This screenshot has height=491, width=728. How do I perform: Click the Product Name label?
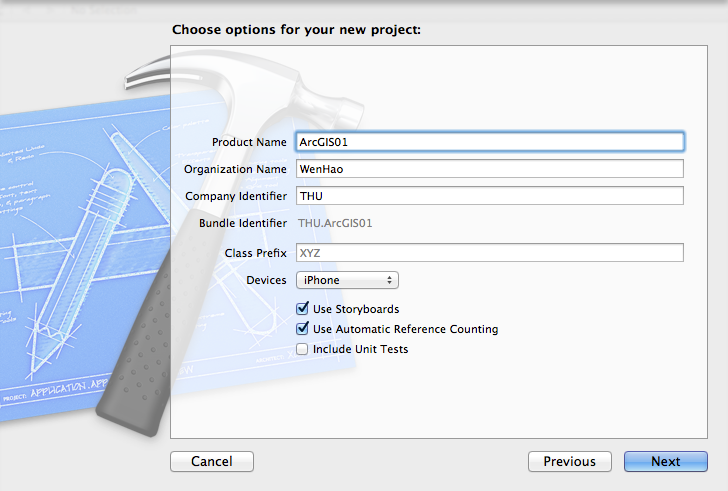249,142
